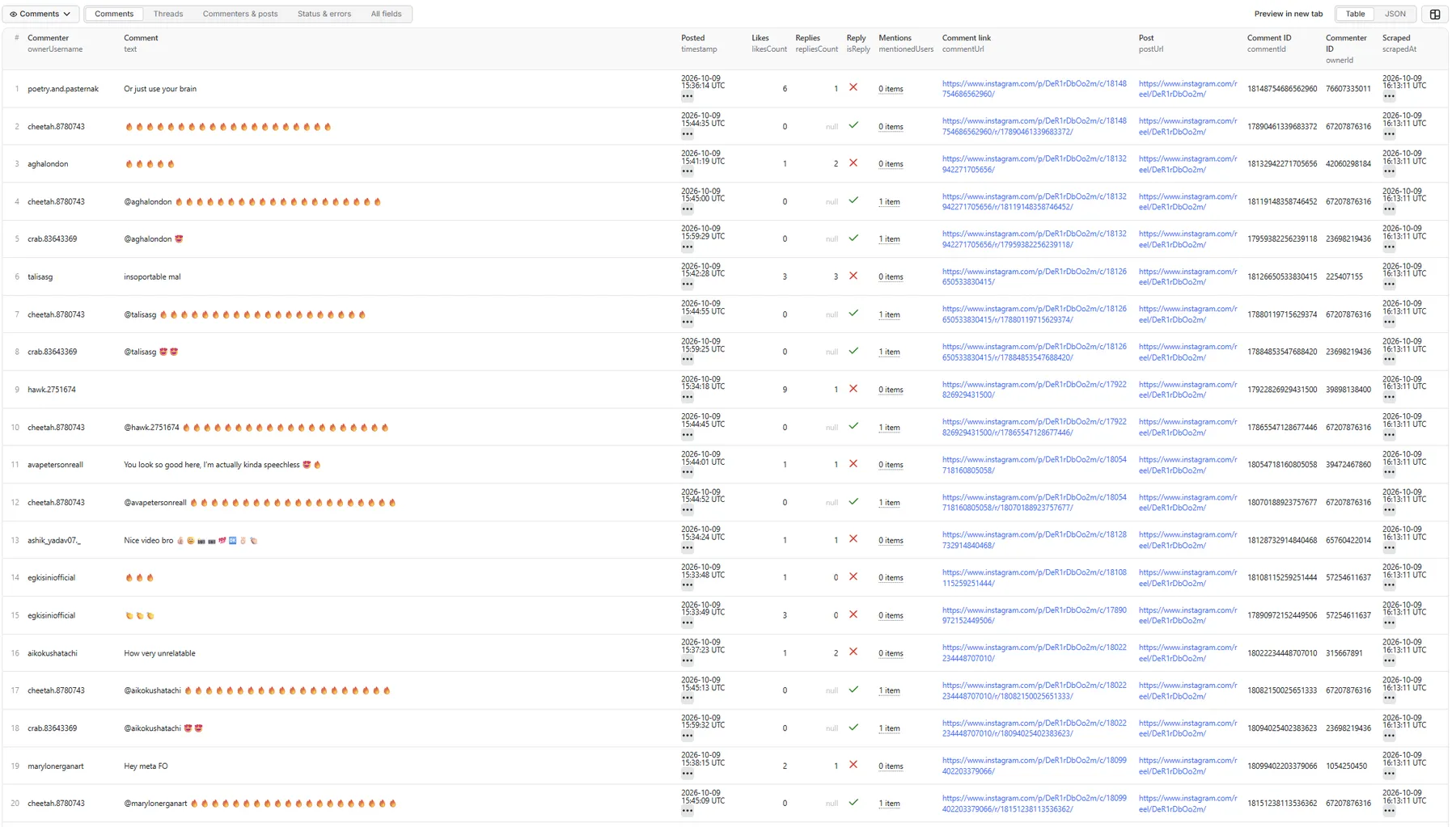Toggle to JSON view
The image size is (1456, 827).
pos(1395,14)
